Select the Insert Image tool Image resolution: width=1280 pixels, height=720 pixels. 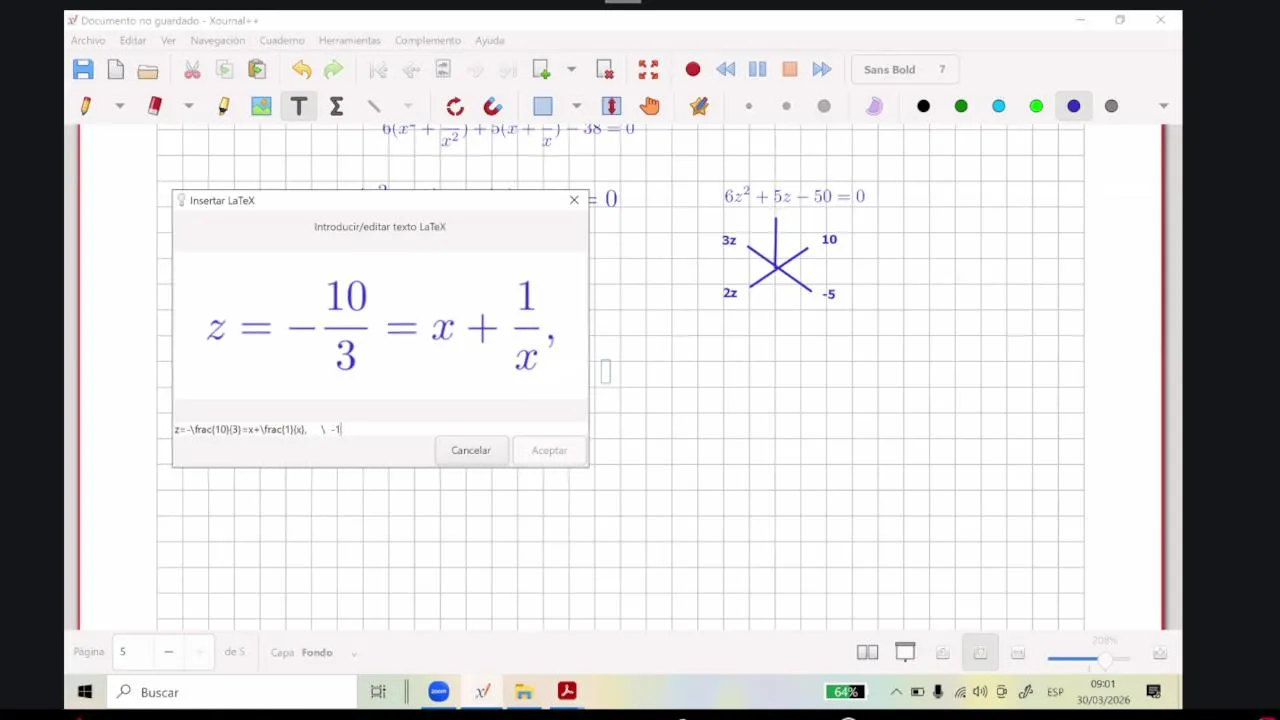pos(261,106)
